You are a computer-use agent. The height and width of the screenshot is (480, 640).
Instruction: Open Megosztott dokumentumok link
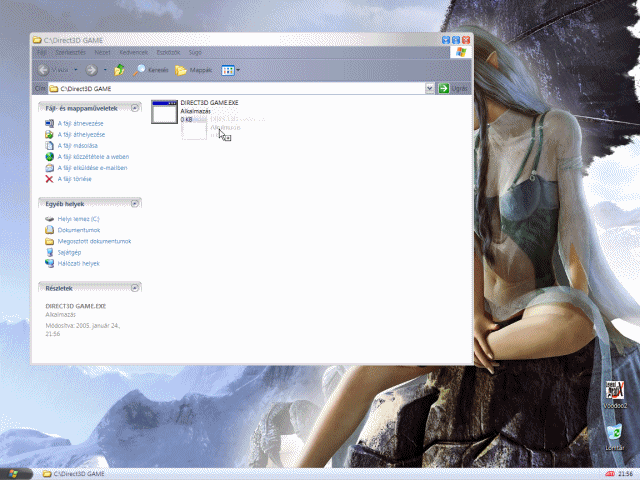point(94,241)
